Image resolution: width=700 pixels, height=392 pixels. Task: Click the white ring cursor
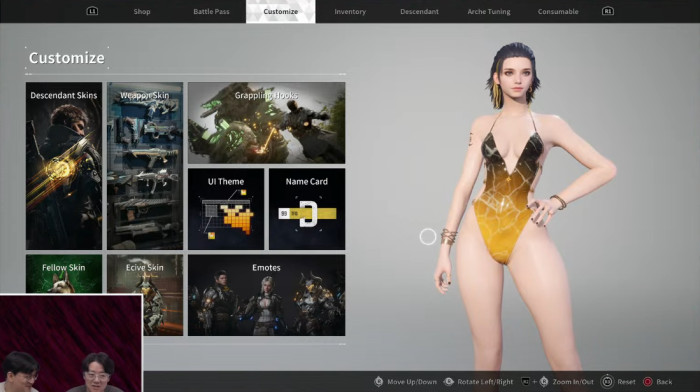(428, 237)
